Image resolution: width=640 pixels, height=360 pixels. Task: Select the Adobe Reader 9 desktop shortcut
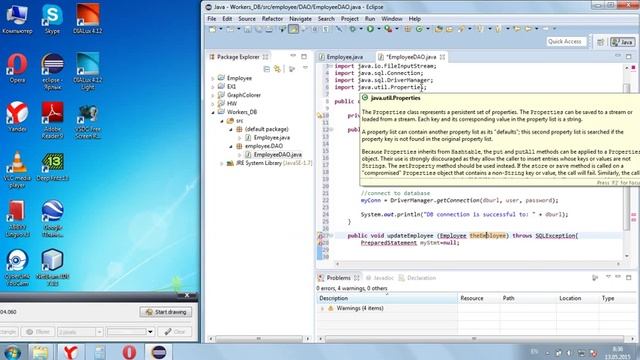point(52,120)
